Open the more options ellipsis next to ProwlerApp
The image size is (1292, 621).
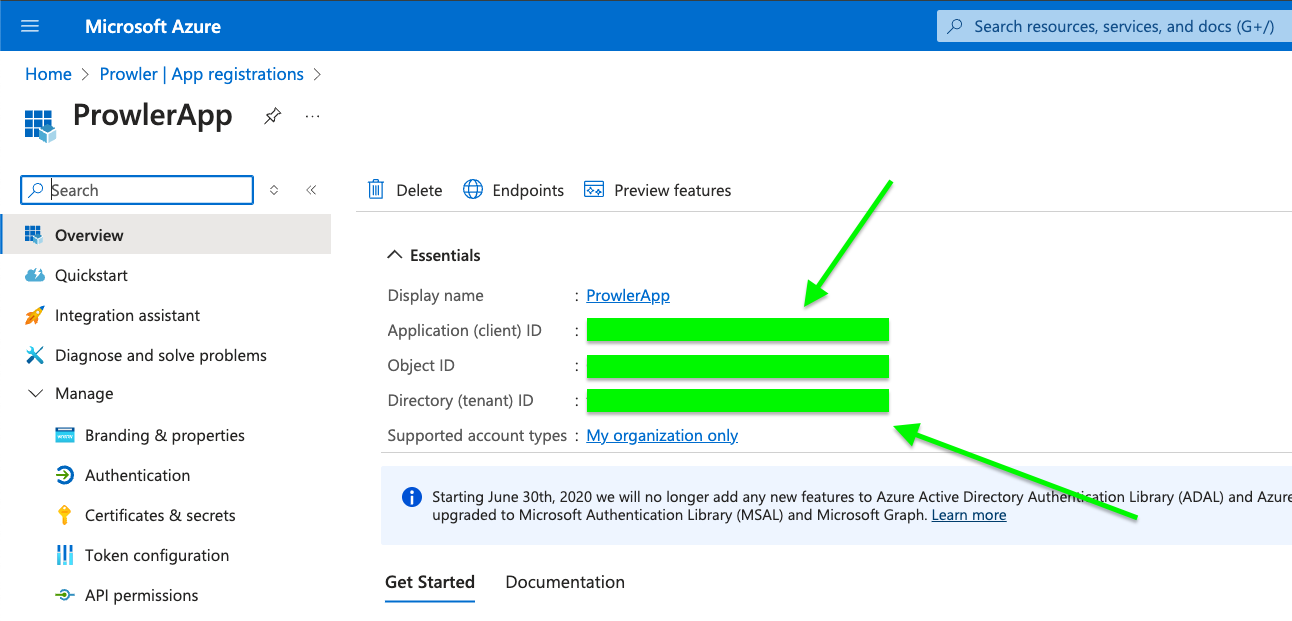[x=313, y=116]
